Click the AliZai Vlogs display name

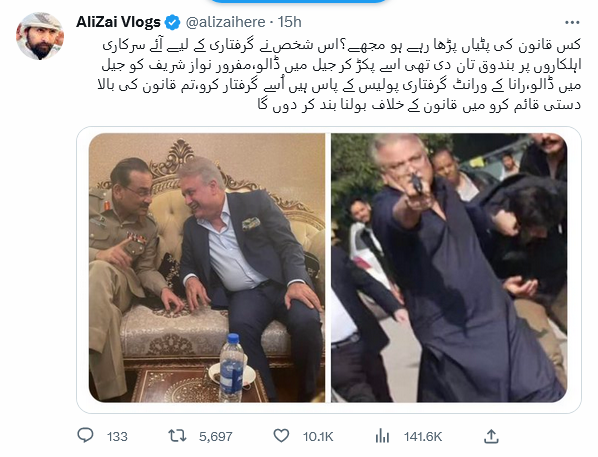pos(118,22)
